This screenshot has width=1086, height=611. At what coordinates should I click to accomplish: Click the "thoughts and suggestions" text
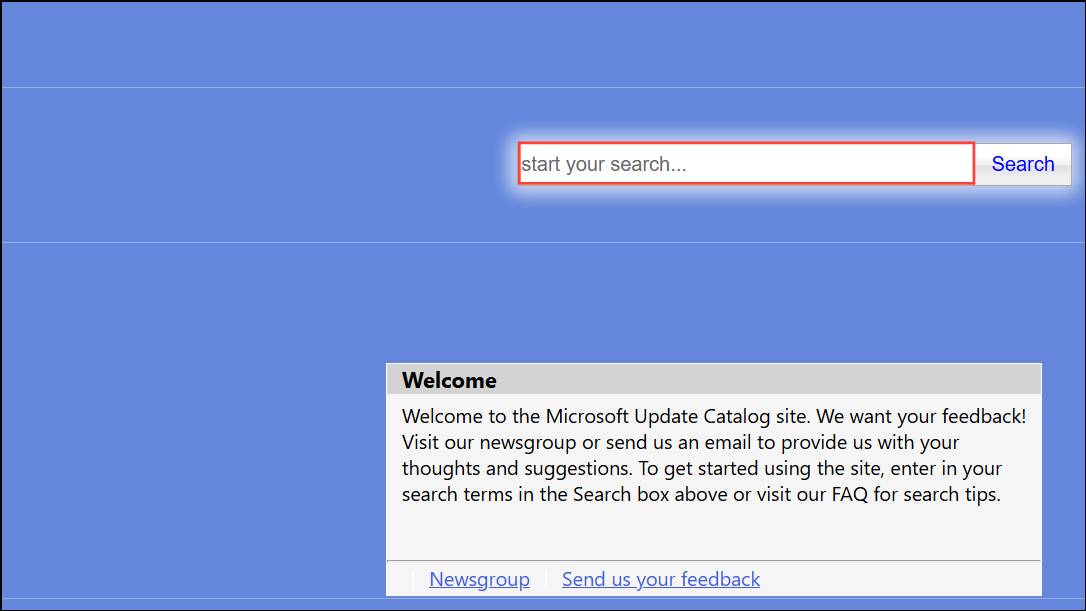click(515, 468)
